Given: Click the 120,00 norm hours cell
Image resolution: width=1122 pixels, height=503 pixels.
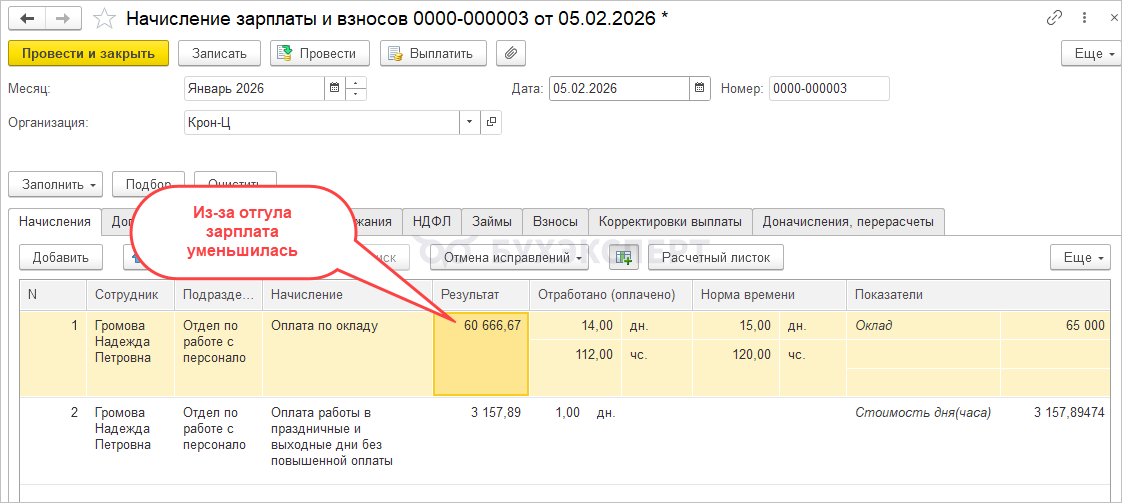Looking at the screenshot, I should tap(736, 353).
